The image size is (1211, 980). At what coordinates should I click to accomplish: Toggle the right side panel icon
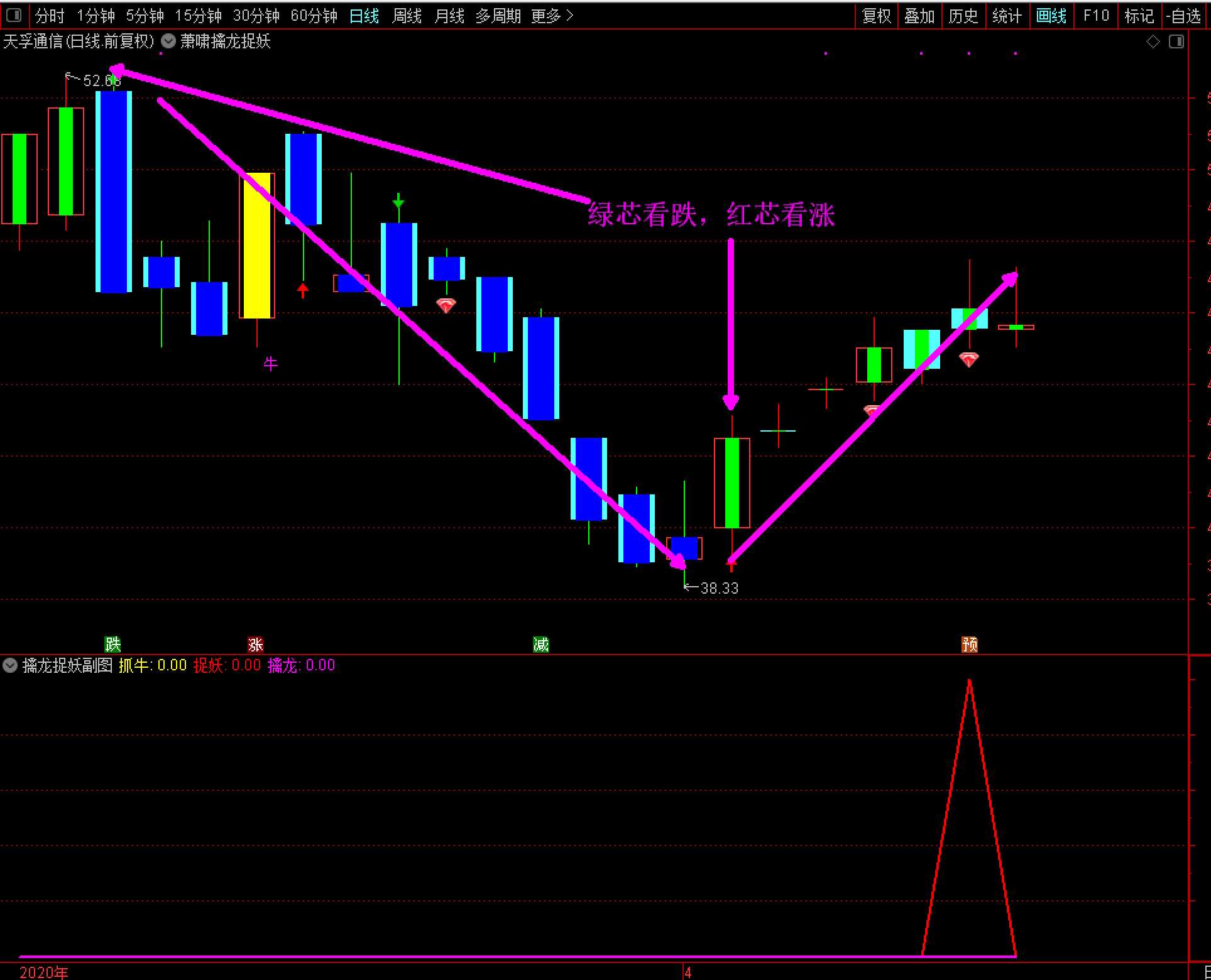click(x=1176, y=41)
